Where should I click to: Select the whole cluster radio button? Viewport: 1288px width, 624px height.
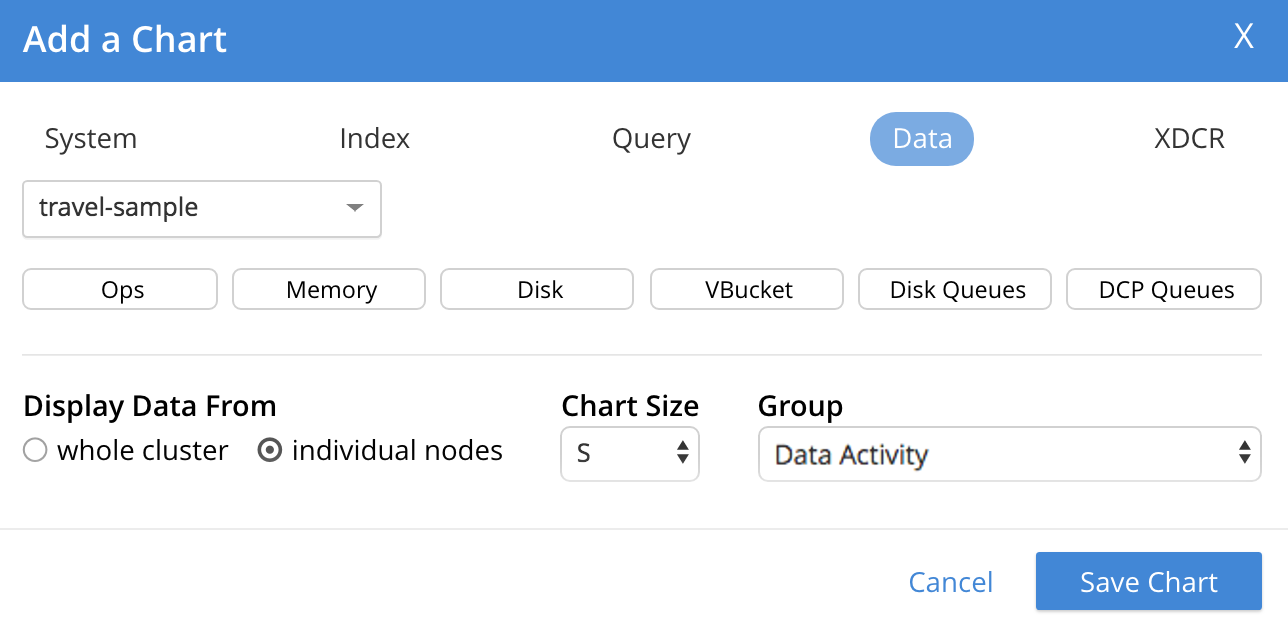point(35,451)
